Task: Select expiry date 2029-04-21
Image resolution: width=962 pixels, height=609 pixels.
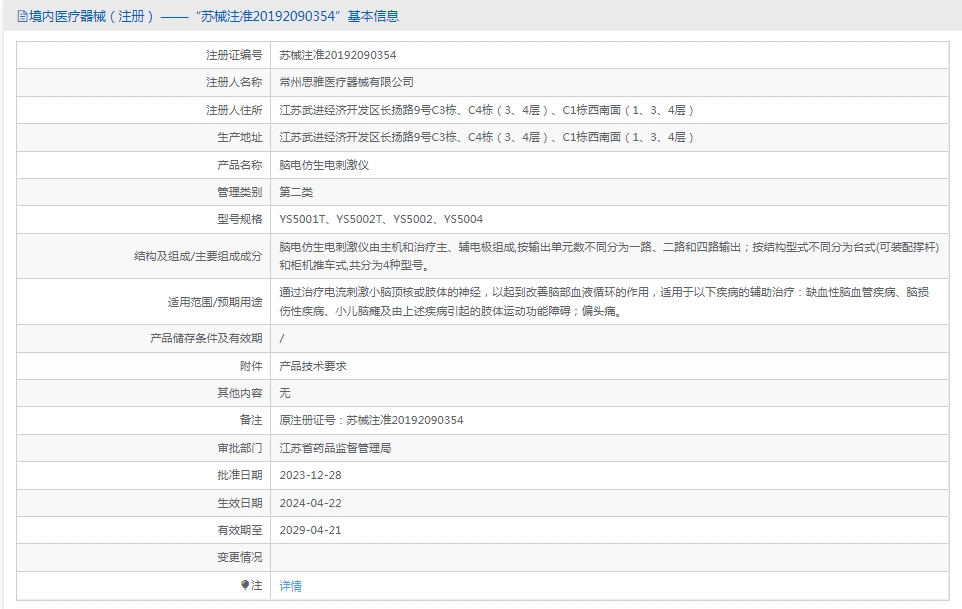Action: pos(310,530)
